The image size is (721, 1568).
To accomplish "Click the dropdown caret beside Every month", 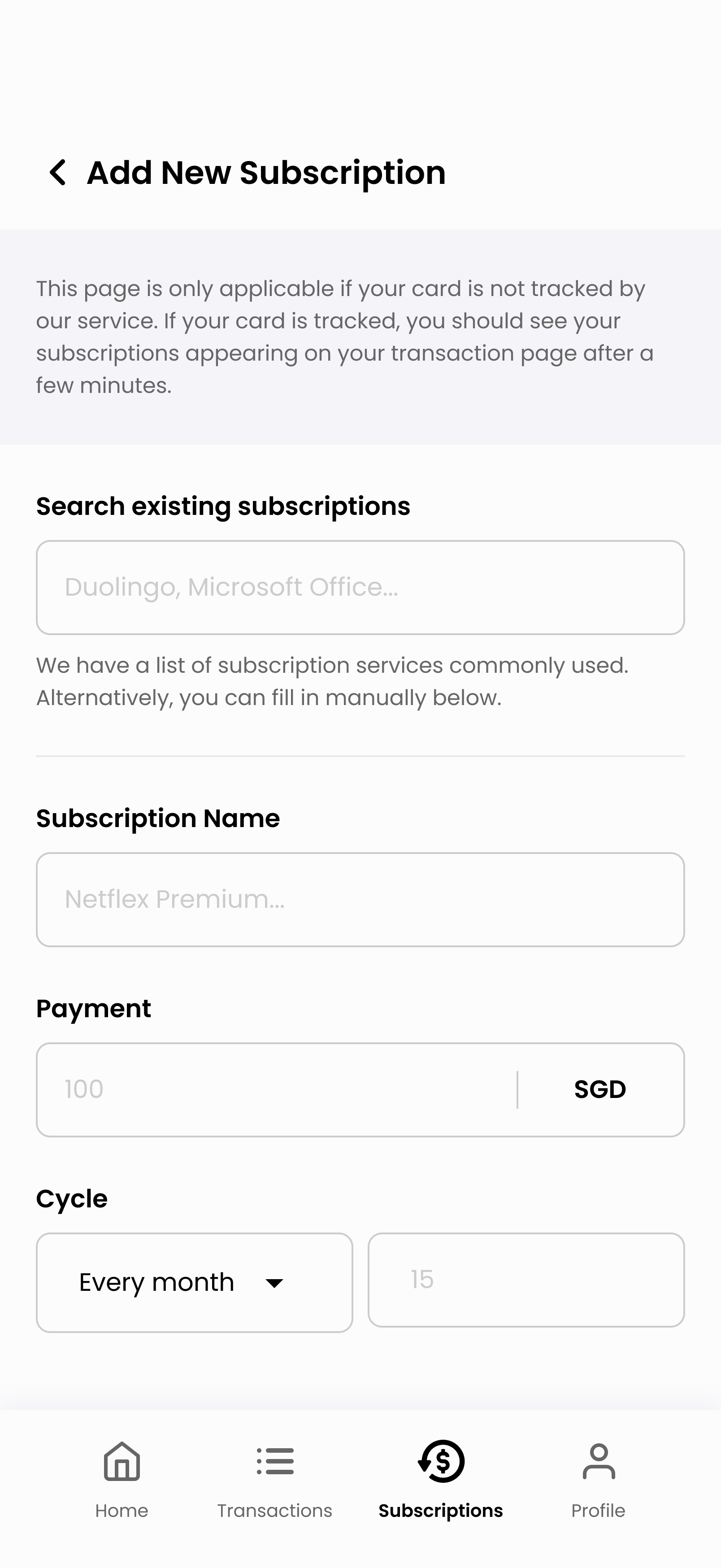I will point(274,1283).
